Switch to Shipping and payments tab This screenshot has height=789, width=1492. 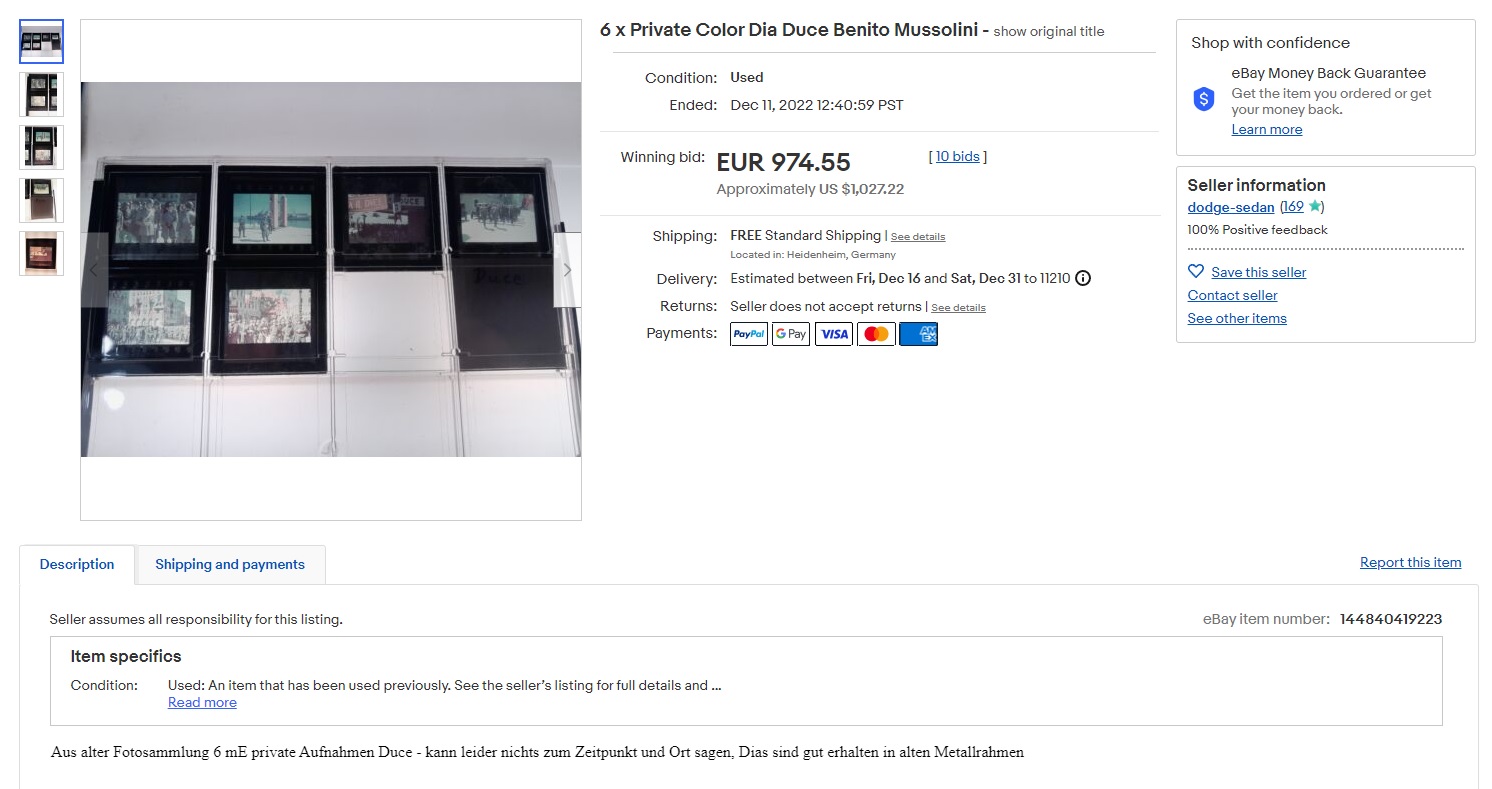coord(230,564)
